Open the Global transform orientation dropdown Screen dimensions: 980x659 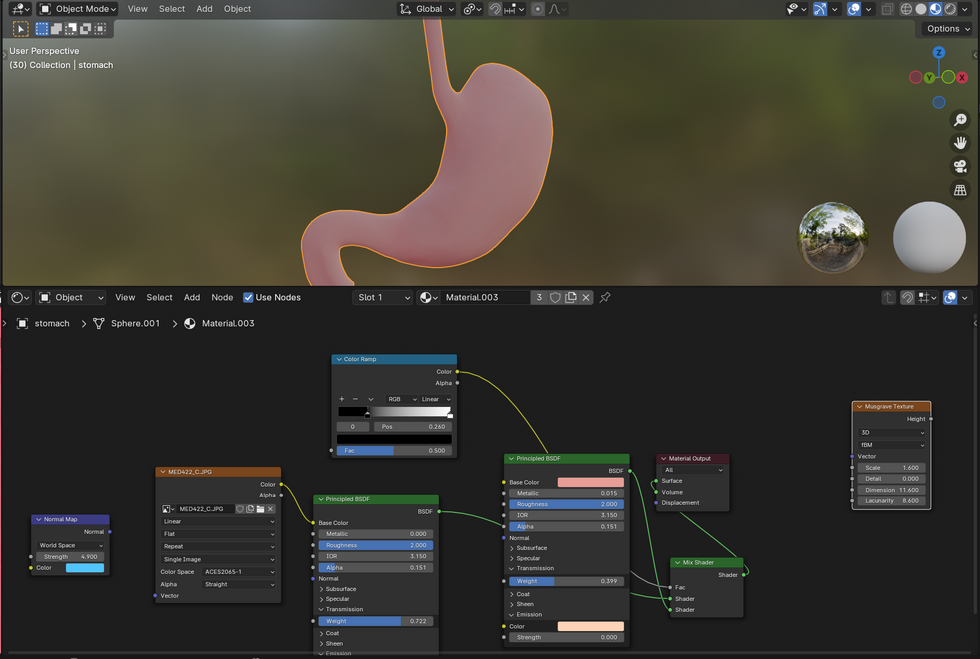426,9
